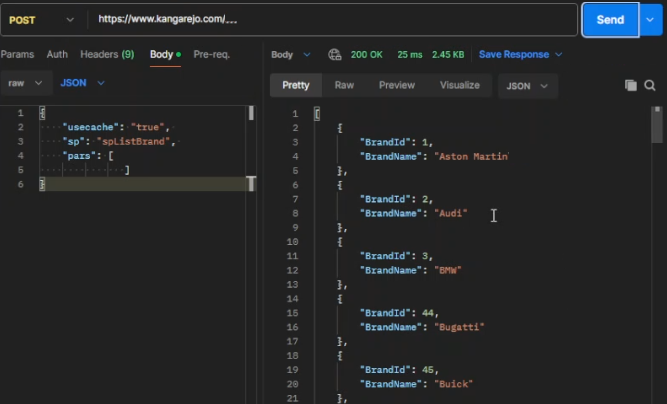This screenshot has height=404, width=667.
Task: Select the Pretty response view
Action: (x=296, y=85)
